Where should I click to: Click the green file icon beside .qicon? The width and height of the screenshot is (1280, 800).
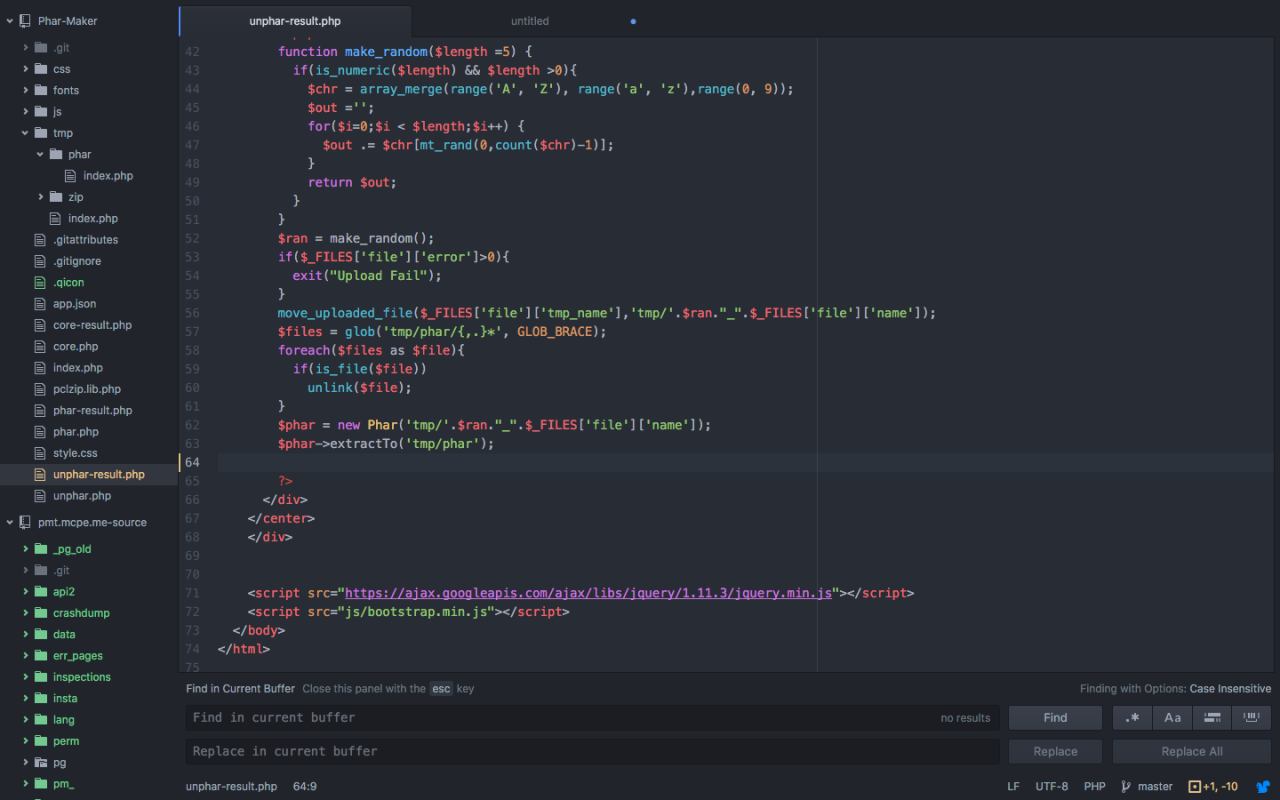[41, 282]
